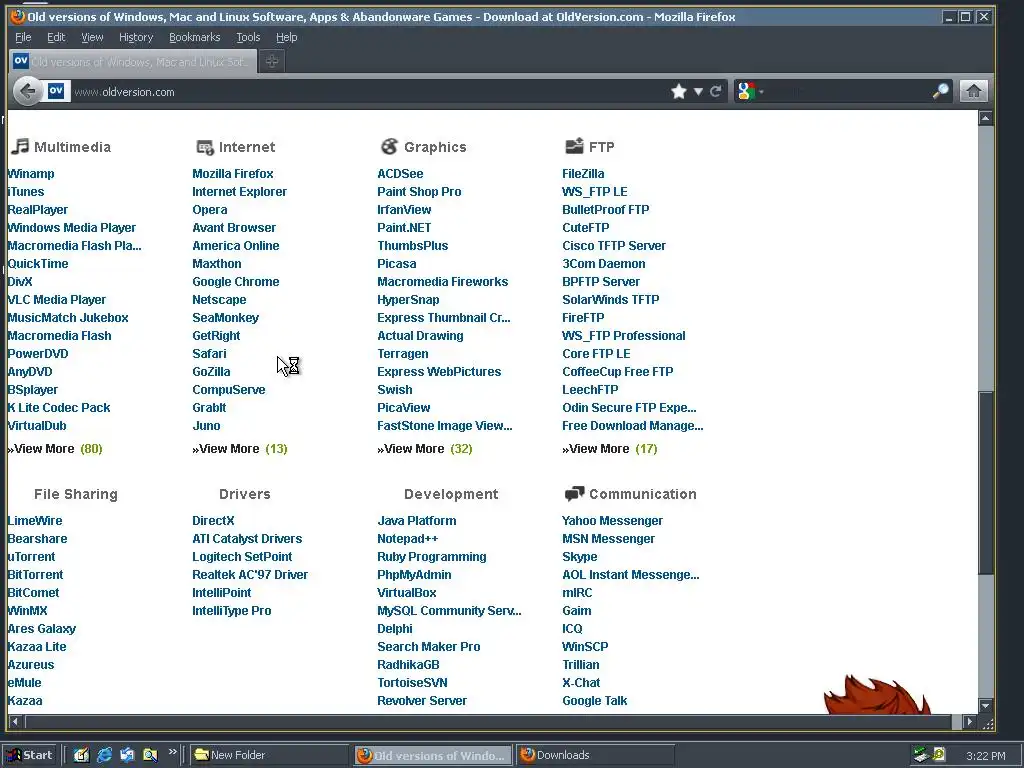Open the Yahoo Messenger link
This screenshot has height=768, width=1024.
pos(613,520)
